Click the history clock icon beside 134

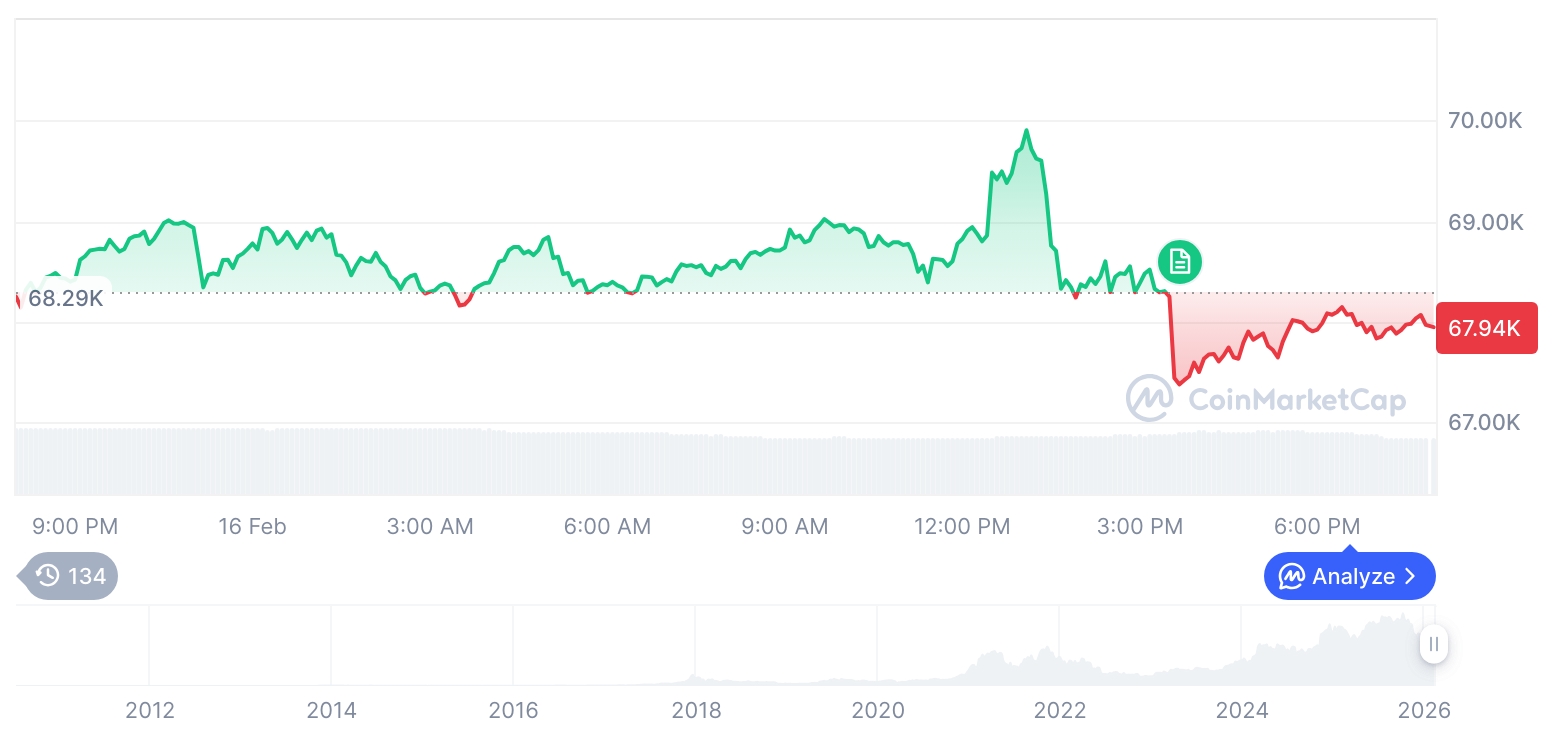point(48,575)
